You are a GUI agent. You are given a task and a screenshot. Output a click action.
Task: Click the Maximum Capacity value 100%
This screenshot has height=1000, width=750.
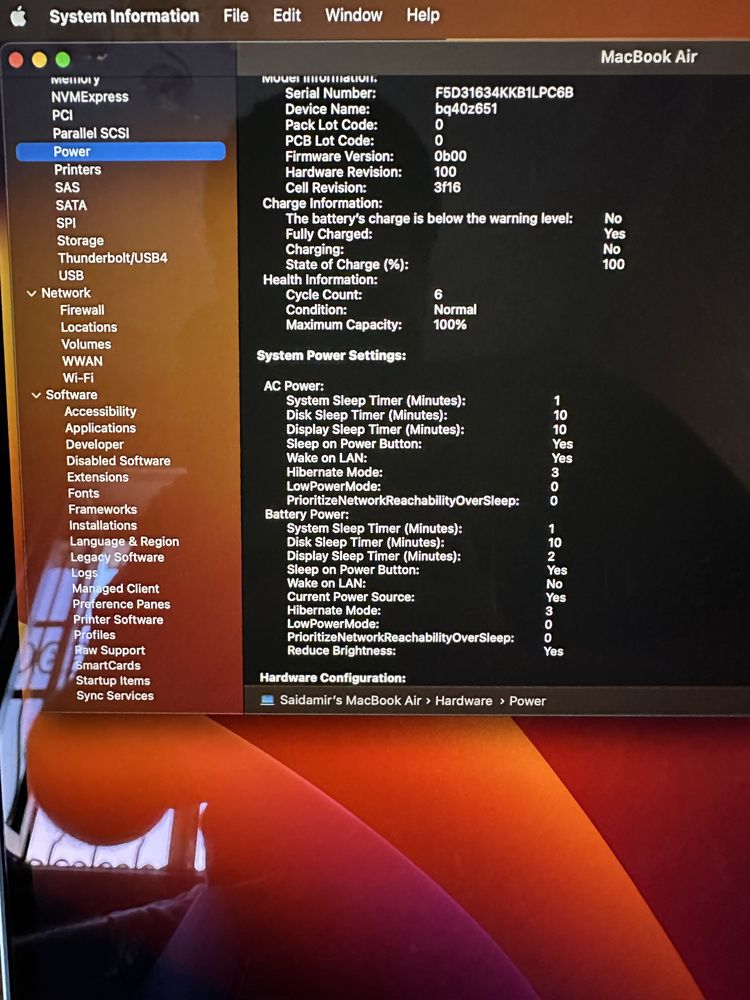450,325
